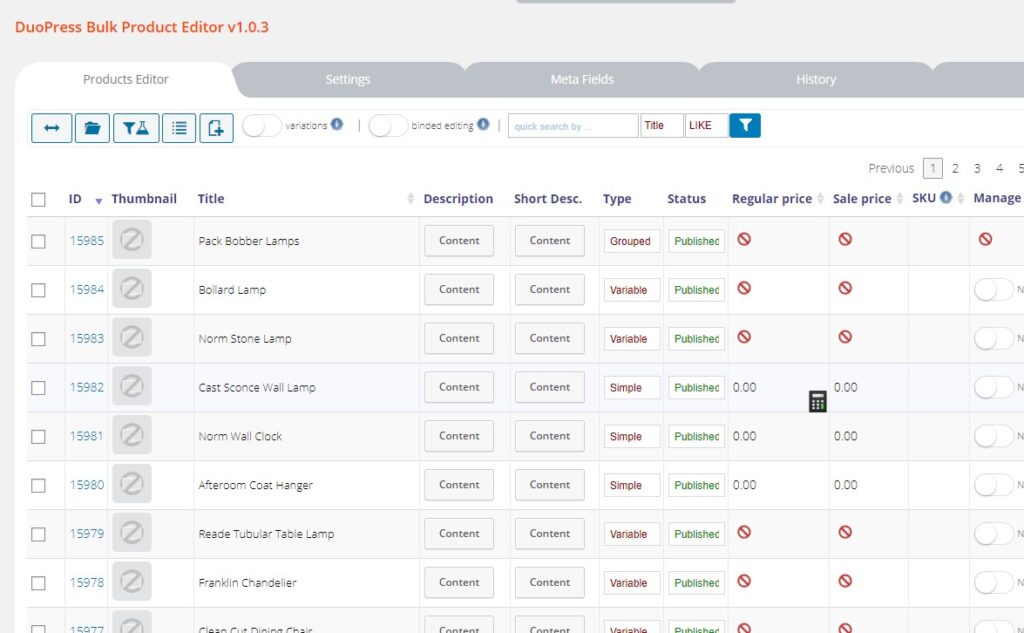Toggle the variations switch
This screenshot has height=633, width=1024.
261,125
